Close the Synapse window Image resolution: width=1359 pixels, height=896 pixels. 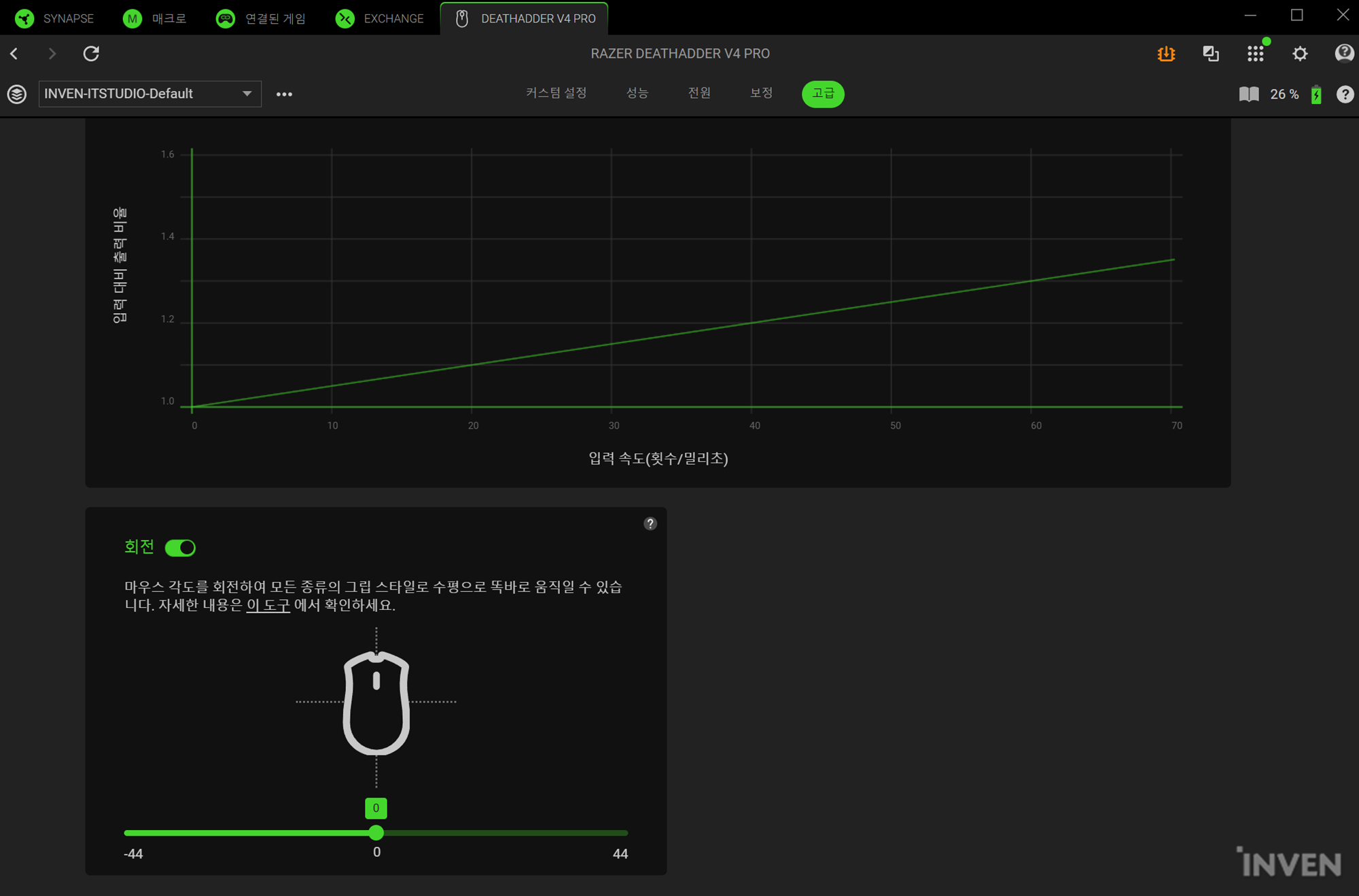[1343, 15]
